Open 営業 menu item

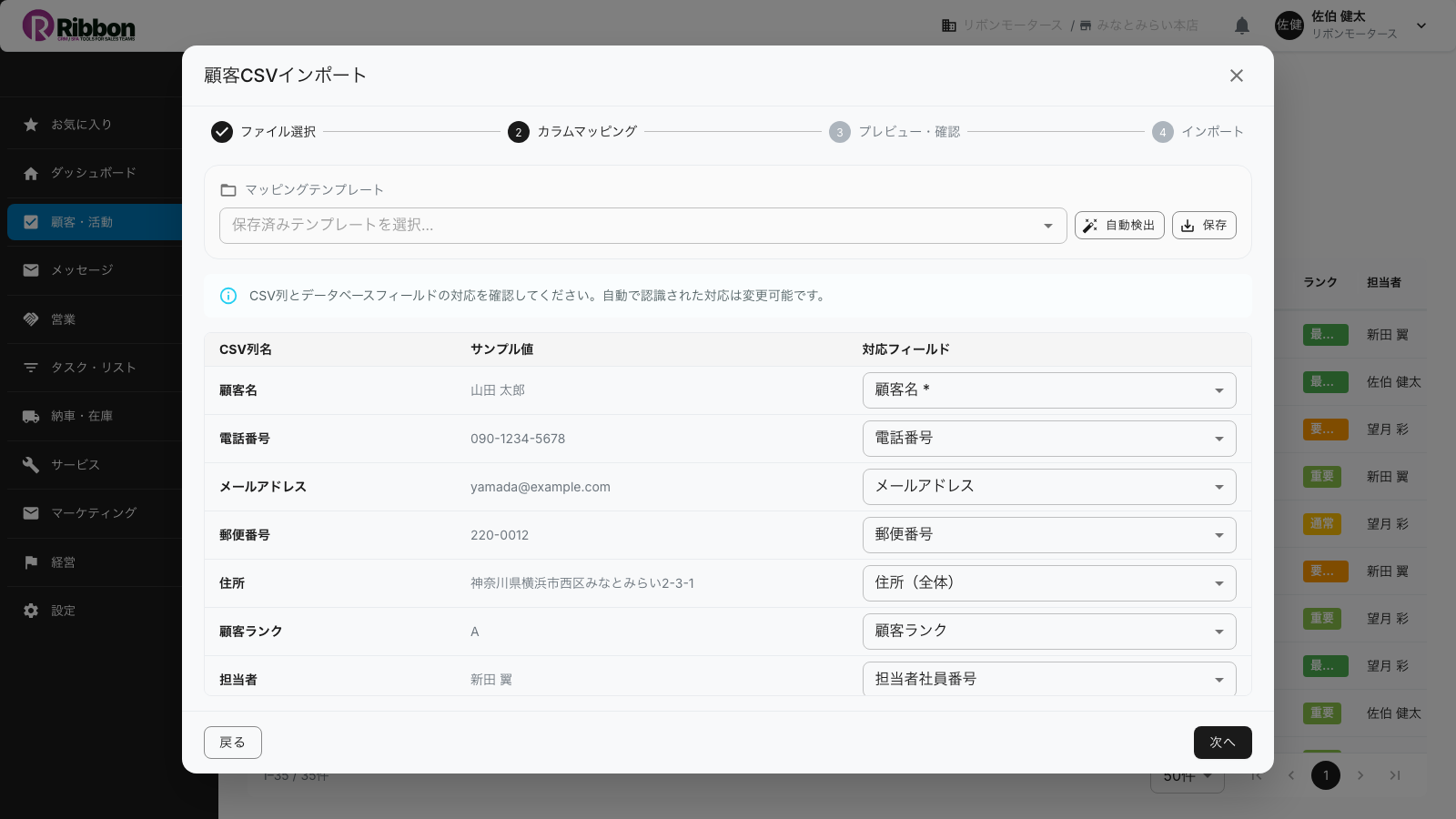tap(95, 319)
